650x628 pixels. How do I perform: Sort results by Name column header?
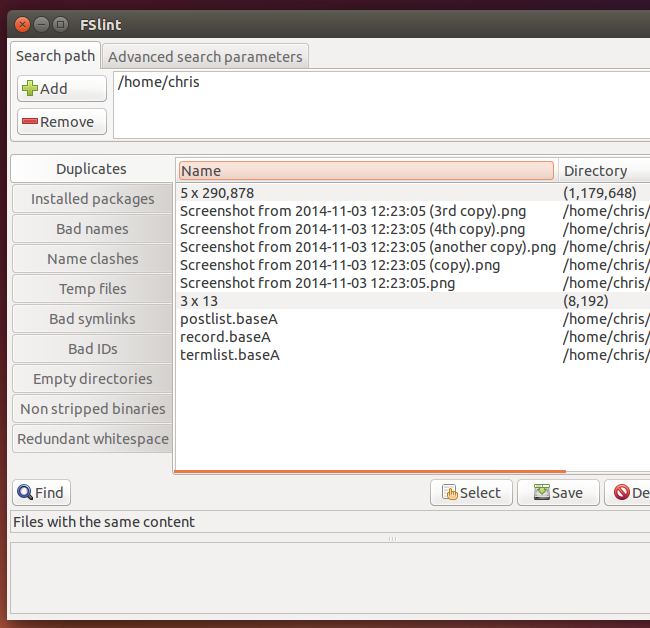coord(366,171)
